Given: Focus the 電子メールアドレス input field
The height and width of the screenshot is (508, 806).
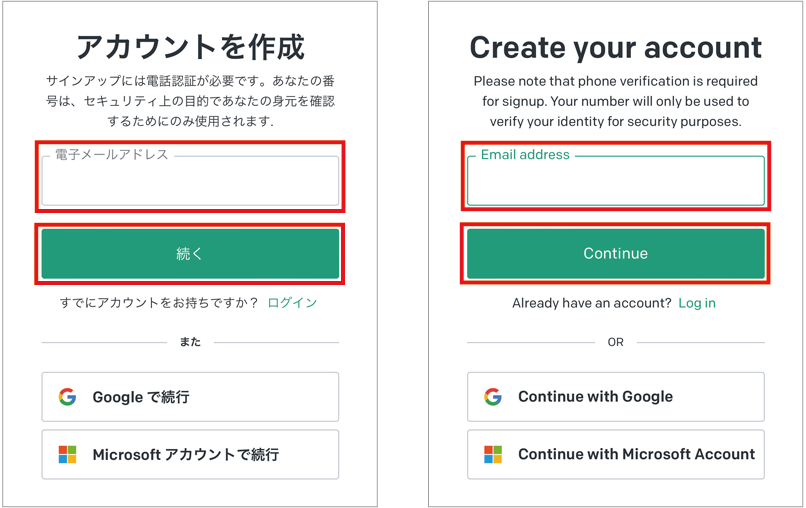Looking at the screenshot, I should 190,181.
